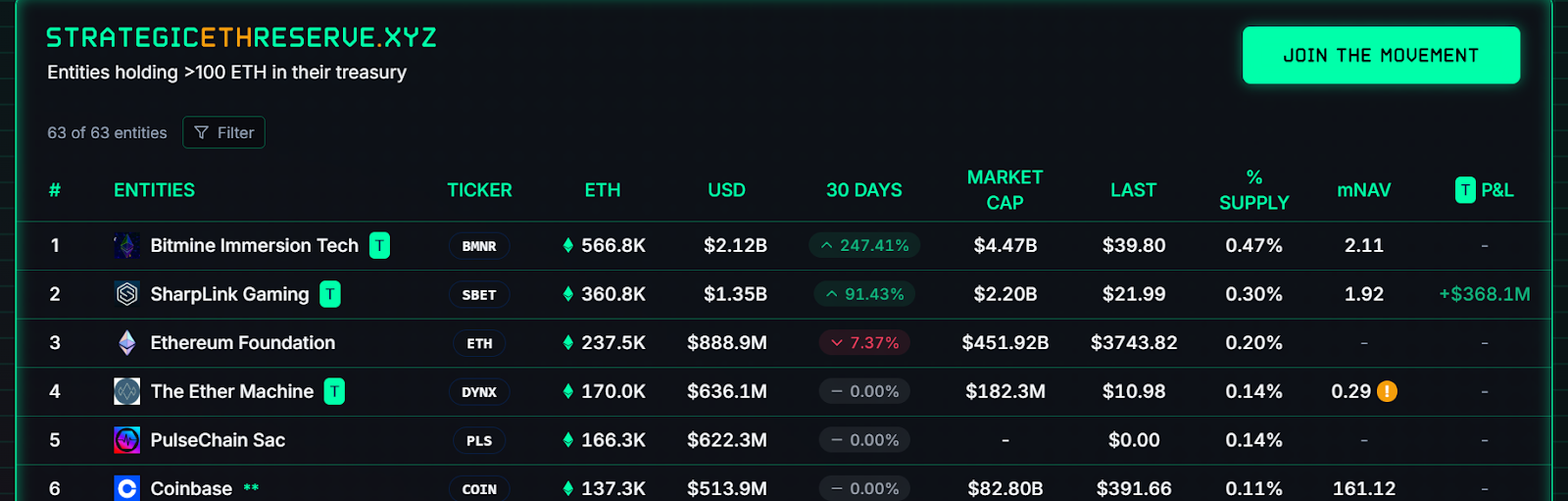This screenshot has height=501, width=1568.
Task: Click the PulseChain Sac logo icon
Action: point(126,440)
